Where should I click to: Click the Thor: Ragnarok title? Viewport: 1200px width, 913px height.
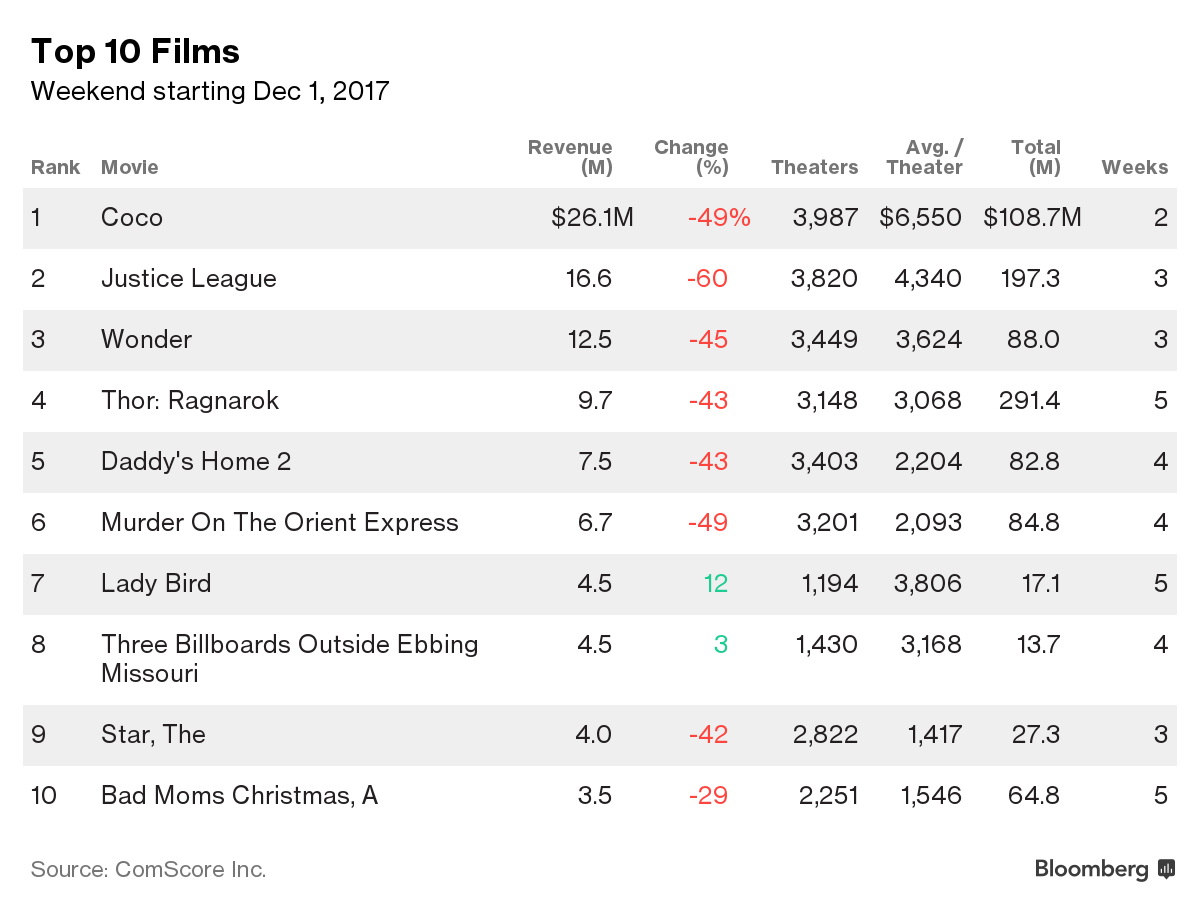190,401
